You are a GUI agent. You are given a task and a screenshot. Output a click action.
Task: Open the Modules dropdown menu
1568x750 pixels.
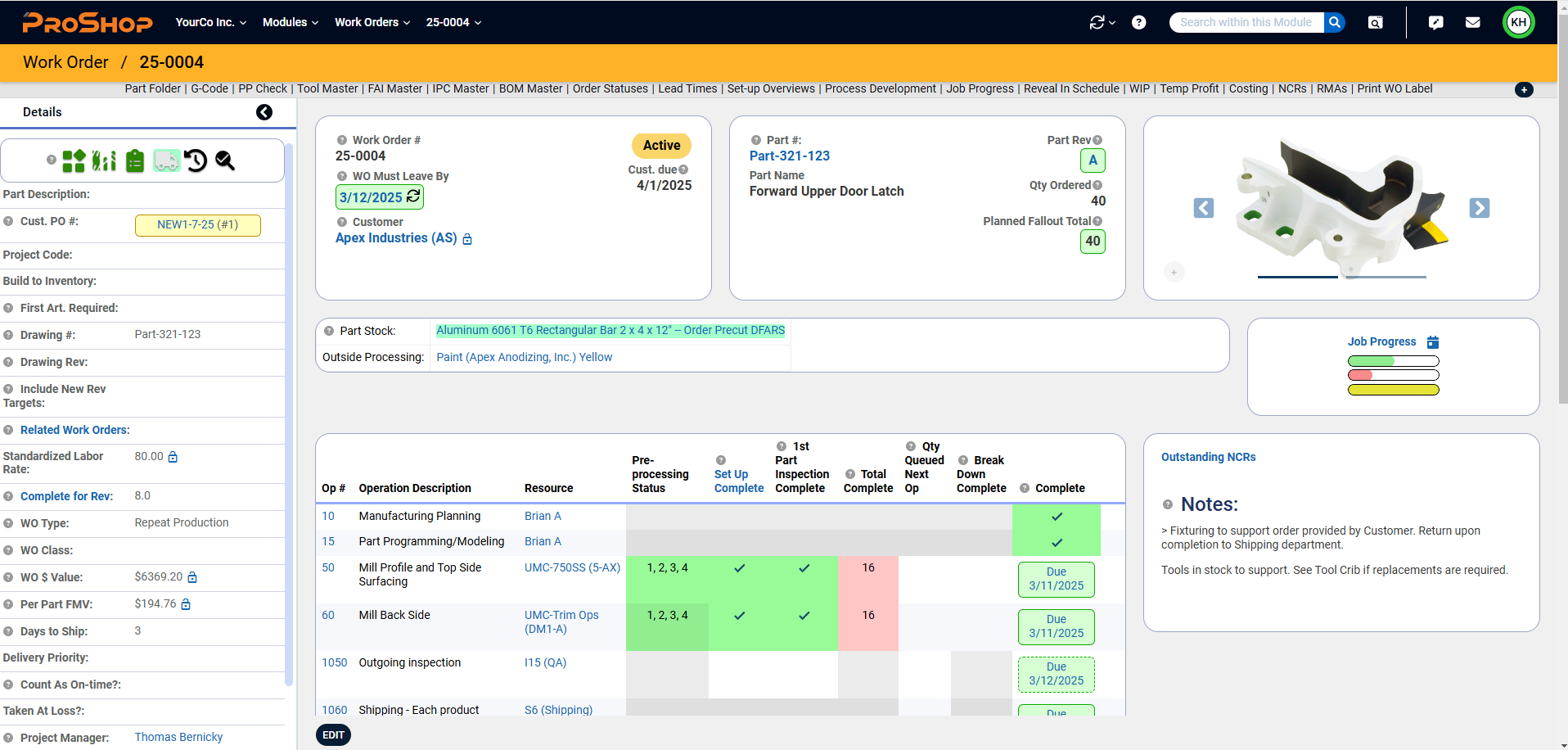[290, 22]
